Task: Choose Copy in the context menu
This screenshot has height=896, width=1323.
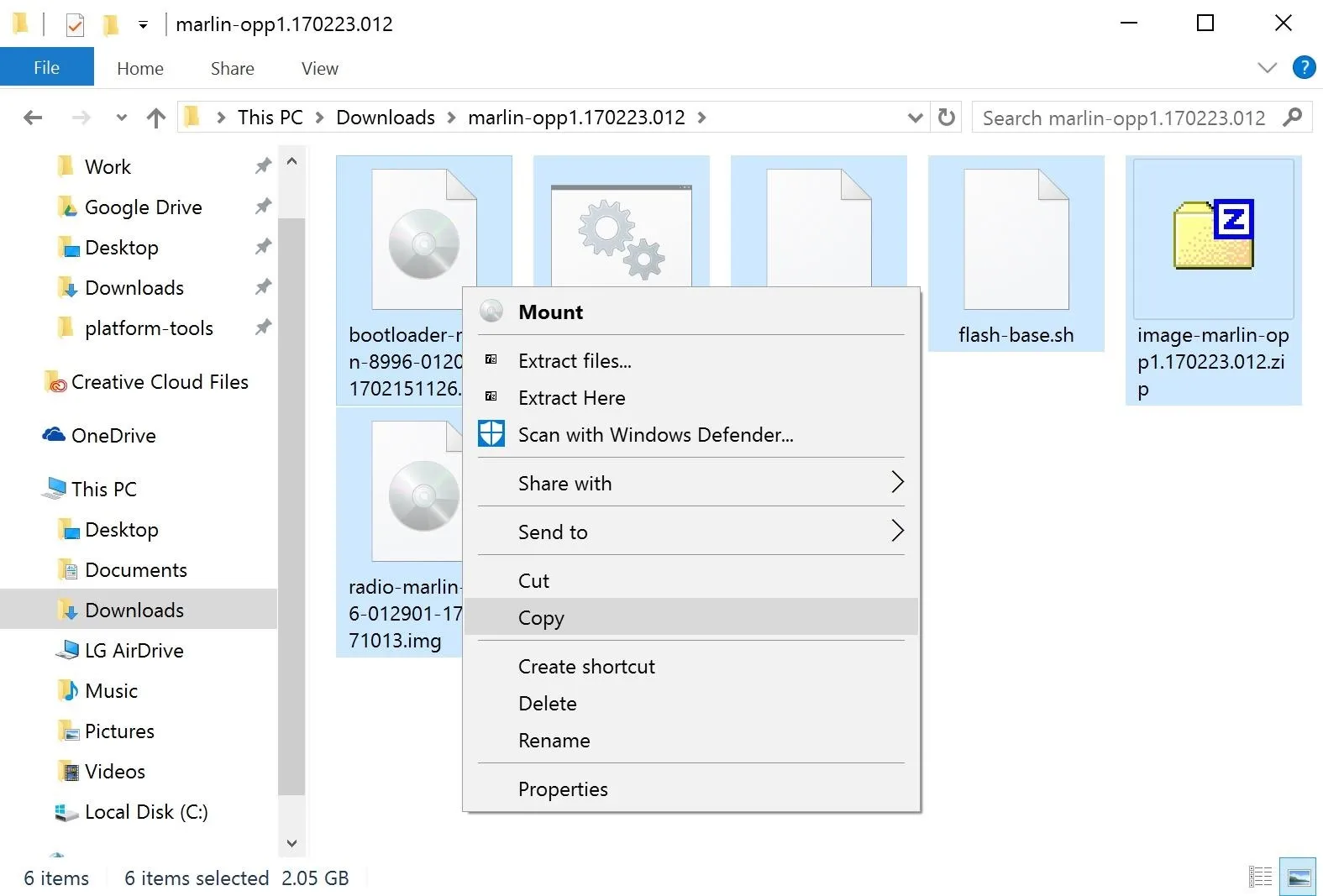Action: (691, 617)
